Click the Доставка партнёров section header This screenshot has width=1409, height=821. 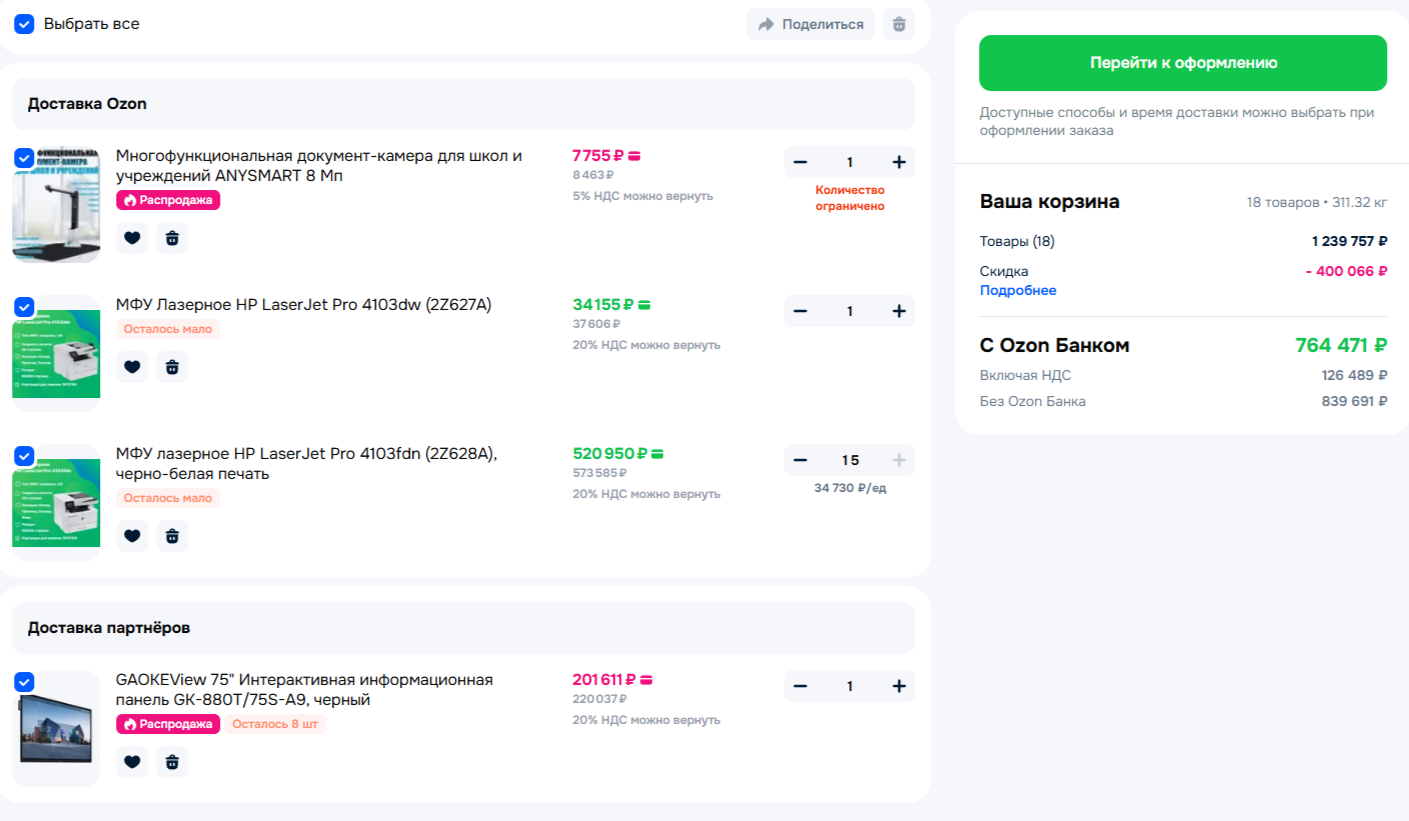point(464,628)
